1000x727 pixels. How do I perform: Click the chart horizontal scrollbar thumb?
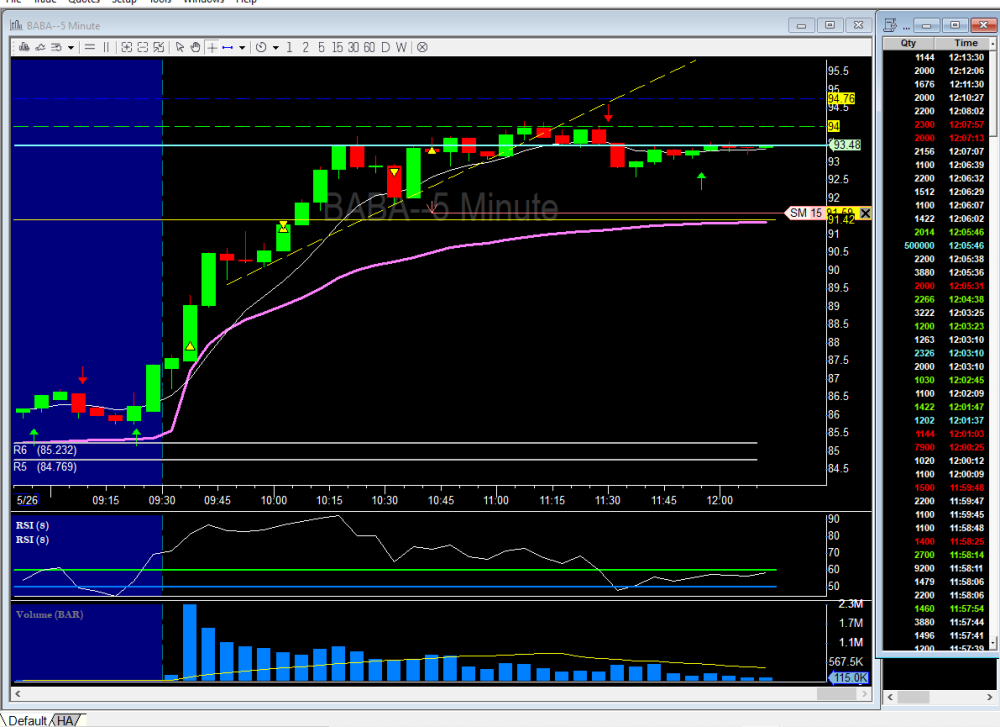point(837,693)
